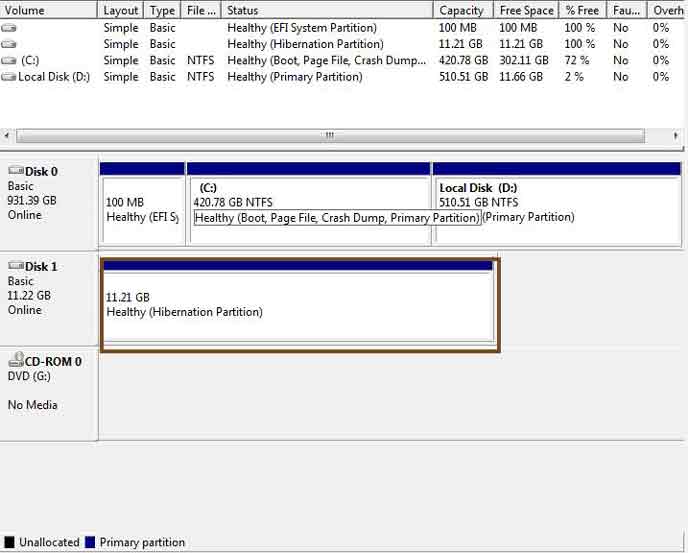This screenshot has height=553, width=688.
Task: Sort by the Type column header
Action: point(162,10)
